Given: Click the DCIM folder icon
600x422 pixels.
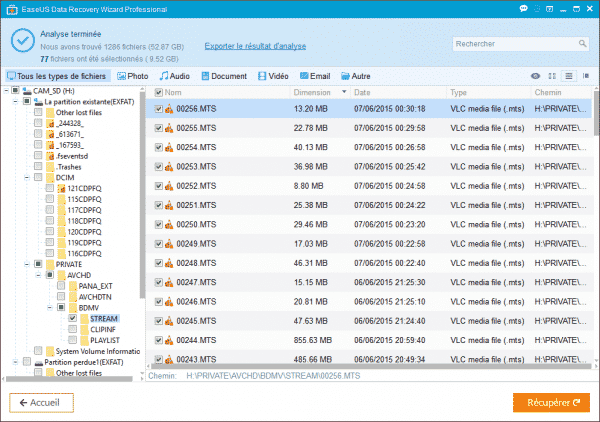Looking at the screenshot, I should tap(50, 178).
